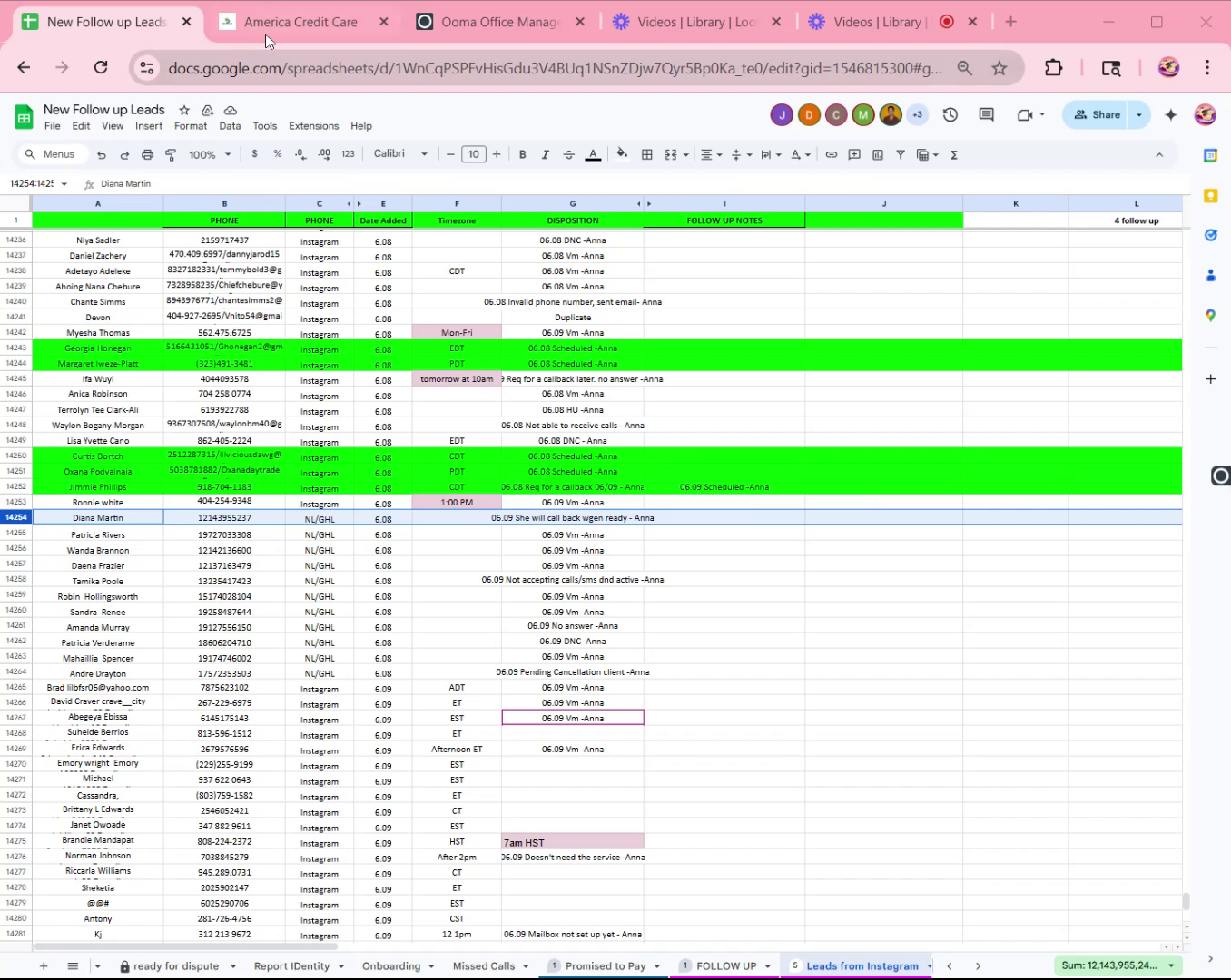Image resolution: width=1231 pixels, height=980 pixels.
Task: Insert link using the toolbar icon
Action: click(831, 154)
